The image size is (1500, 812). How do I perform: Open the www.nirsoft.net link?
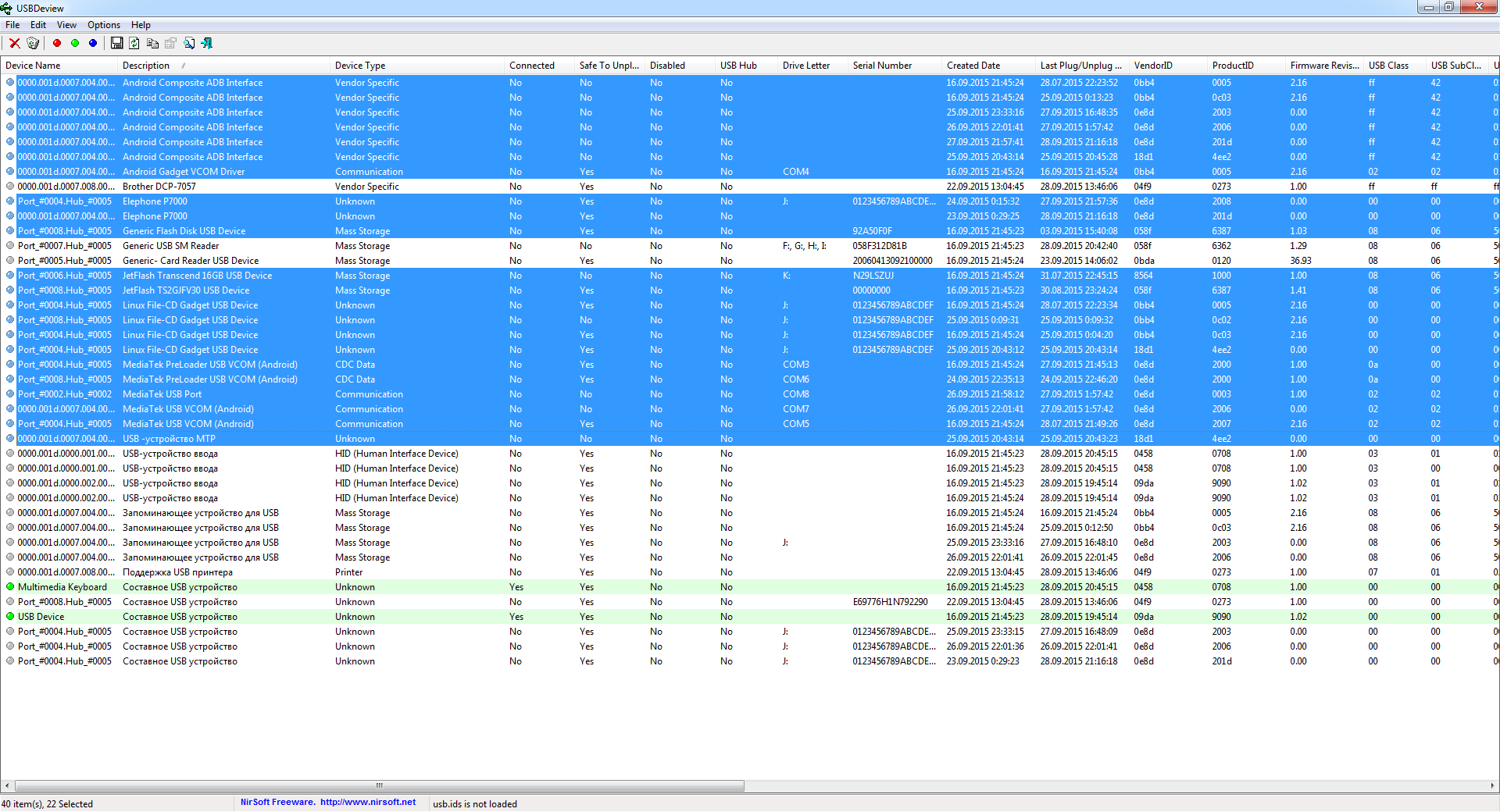click(x=367, y=803)
